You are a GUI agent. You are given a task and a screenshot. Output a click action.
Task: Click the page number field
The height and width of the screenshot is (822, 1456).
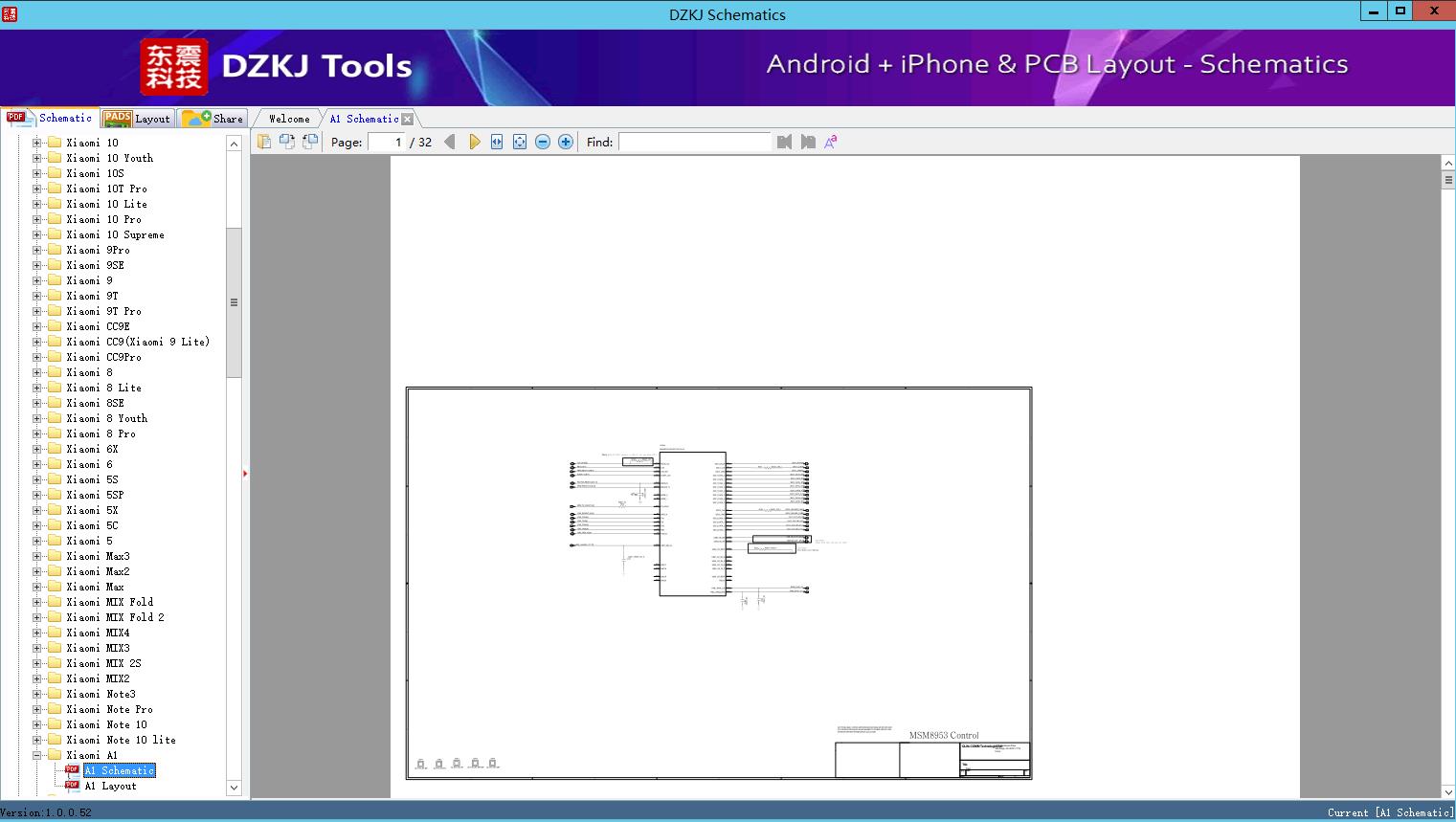pos(386,142)
